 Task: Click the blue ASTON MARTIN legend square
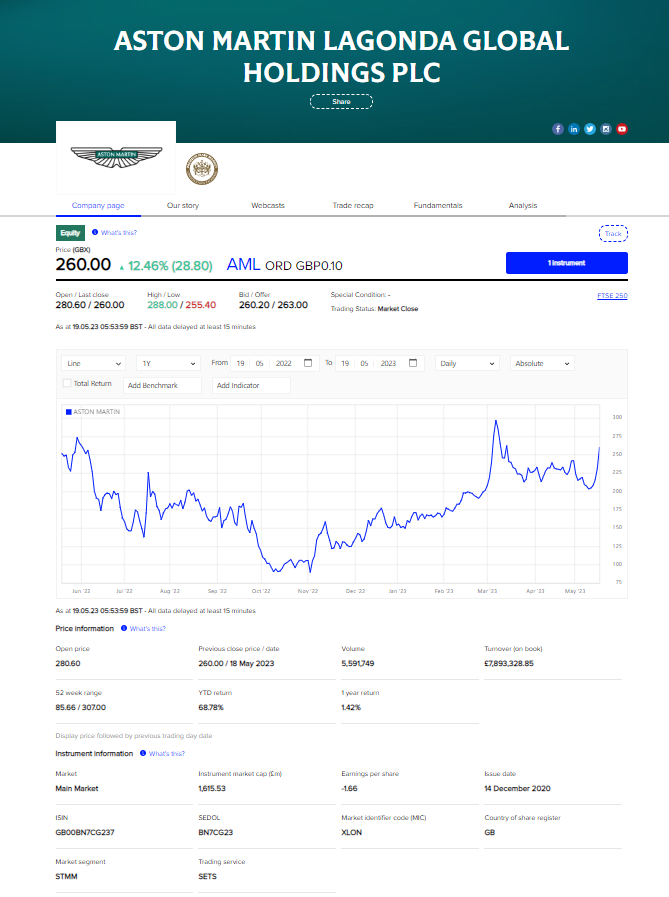click(x=69, y=412)
